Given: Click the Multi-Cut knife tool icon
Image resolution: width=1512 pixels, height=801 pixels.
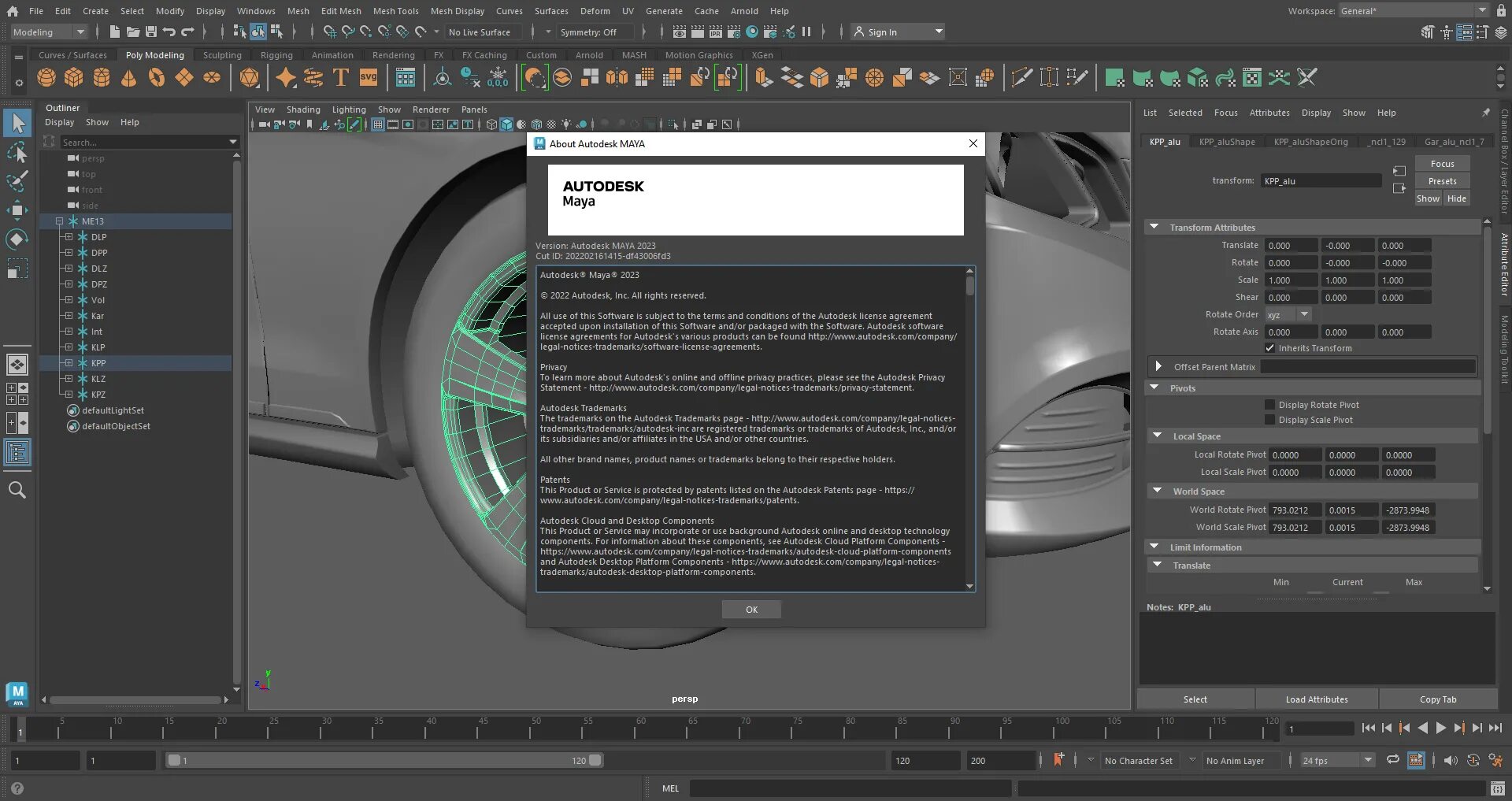Looking at the screenshot, I should tap(1021, 78).
